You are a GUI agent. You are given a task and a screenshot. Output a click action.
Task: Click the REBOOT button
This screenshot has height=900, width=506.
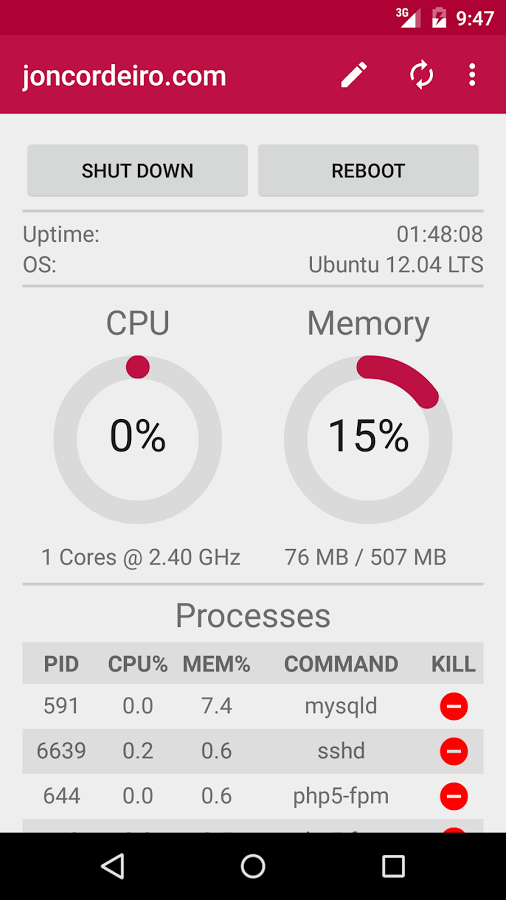368,170
